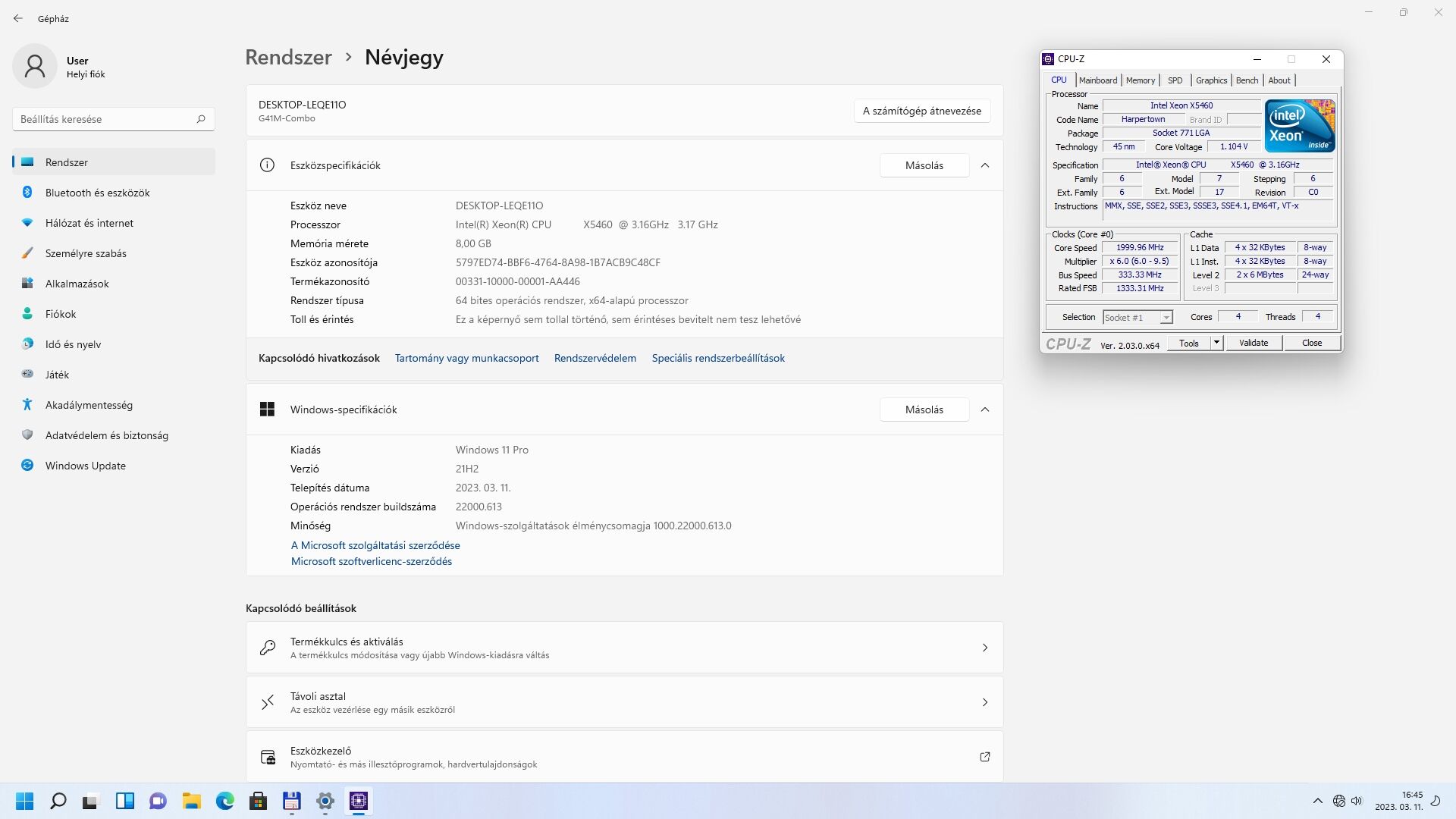This screenshot has width=1456, height=819.
Task: Open Bluetooth és eszközök settings
Action: 114,193
